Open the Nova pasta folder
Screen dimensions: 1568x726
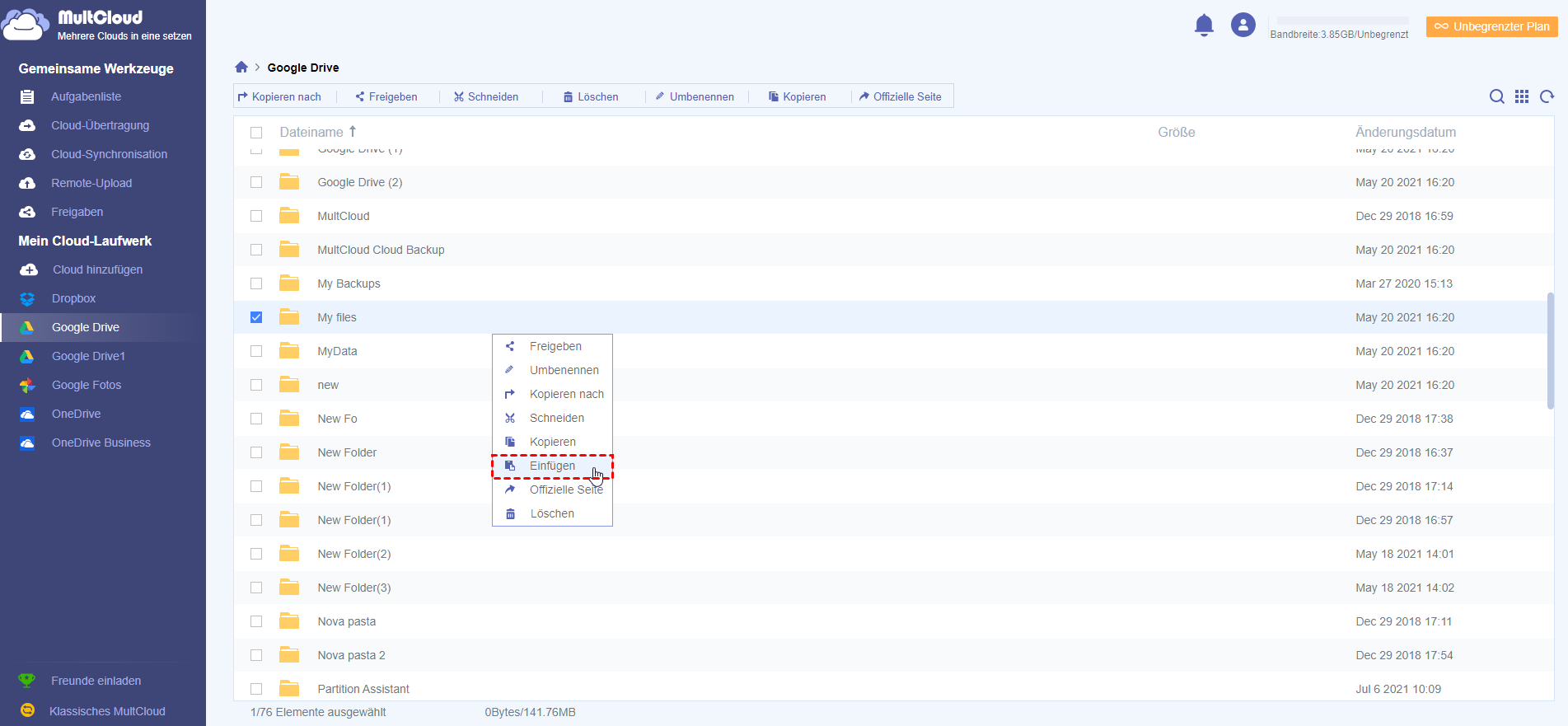(346, 621)
